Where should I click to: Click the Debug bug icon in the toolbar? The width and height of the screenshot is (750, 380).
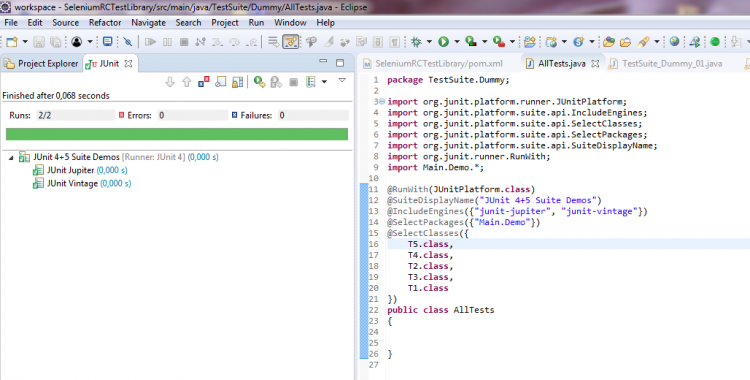416,42
